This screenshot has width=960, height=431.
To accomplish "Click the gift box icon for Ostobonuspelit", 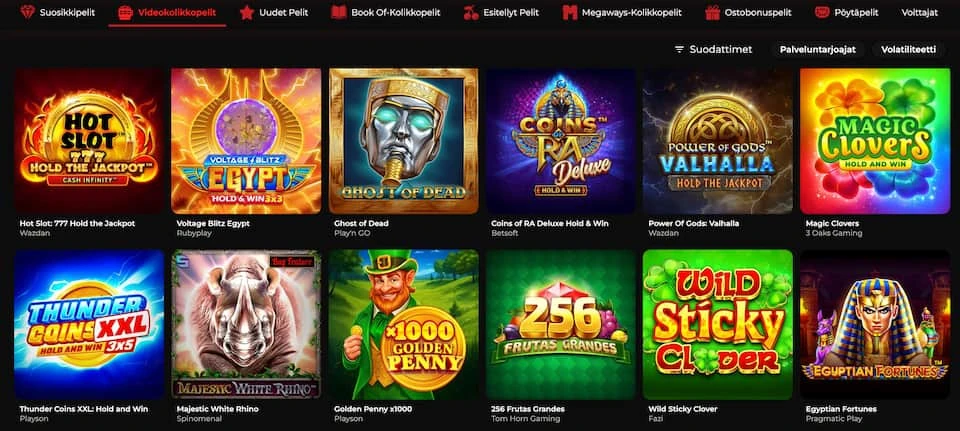I will click(712, 12).
